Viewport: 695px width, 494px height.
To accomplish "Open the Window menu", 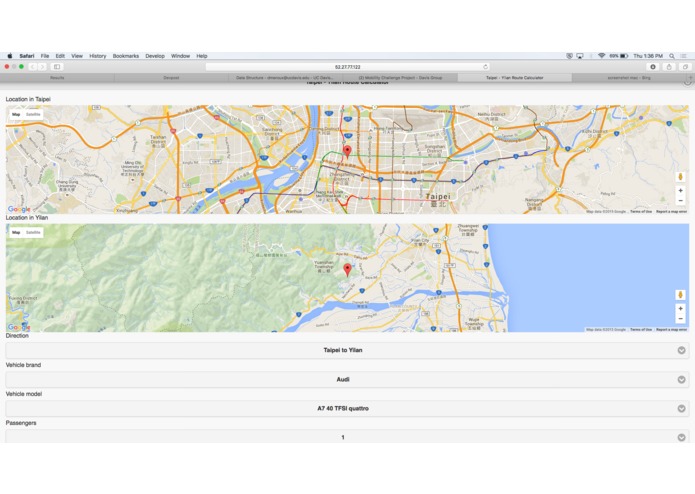I will (x=180, y=56).
